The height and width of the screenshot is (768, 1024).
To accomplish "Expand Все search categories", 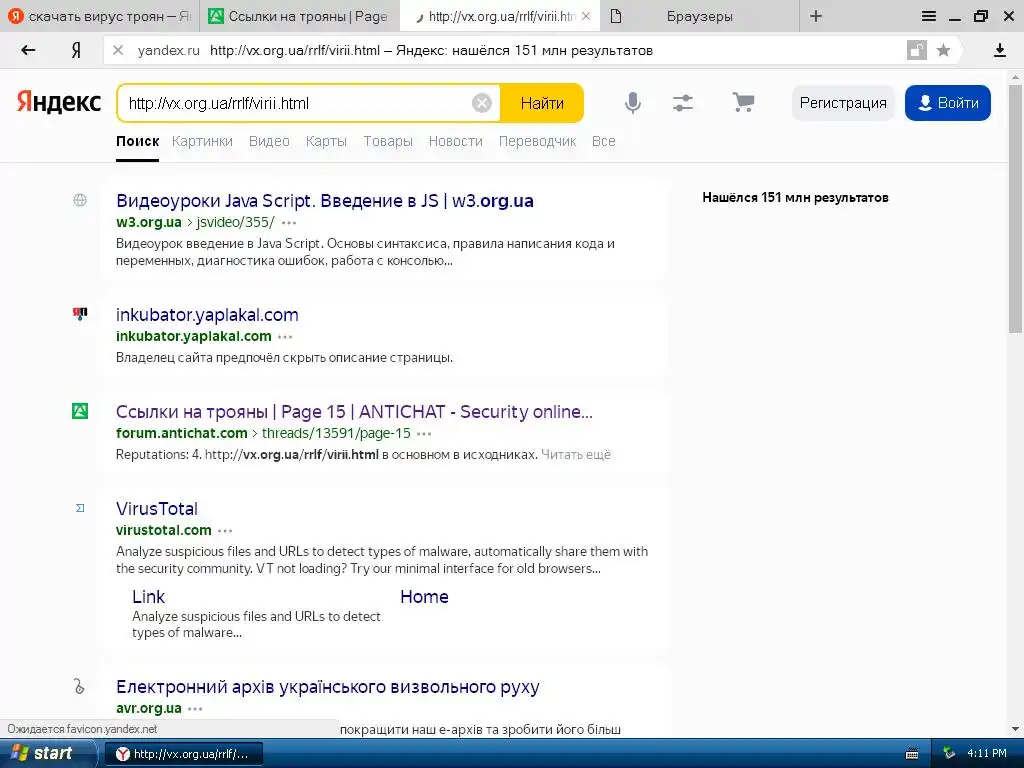I will pos(603,141).
